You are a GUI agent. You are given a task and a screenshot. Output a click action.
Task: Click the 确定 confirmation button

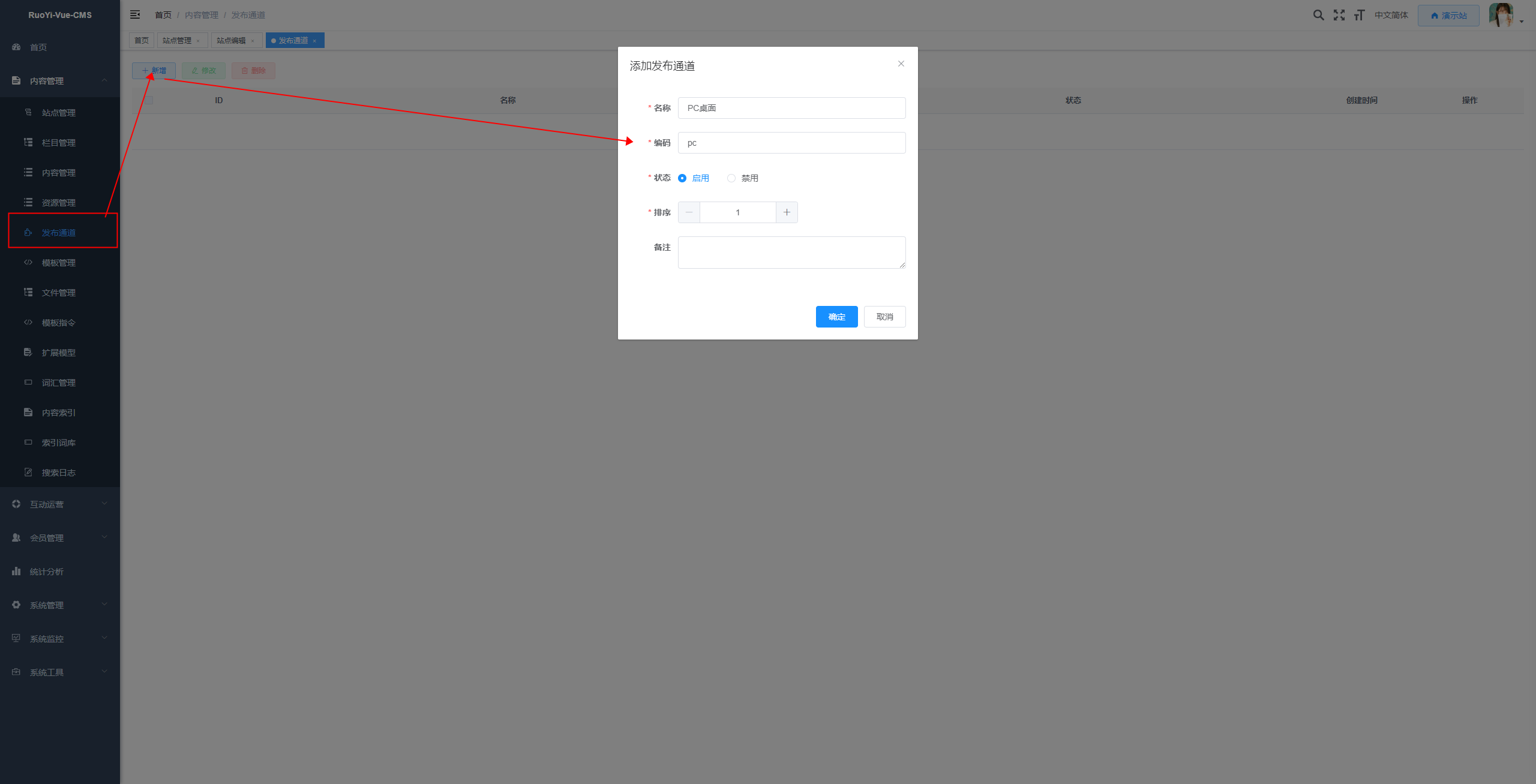pyautogui.click(x=837, y=317)
